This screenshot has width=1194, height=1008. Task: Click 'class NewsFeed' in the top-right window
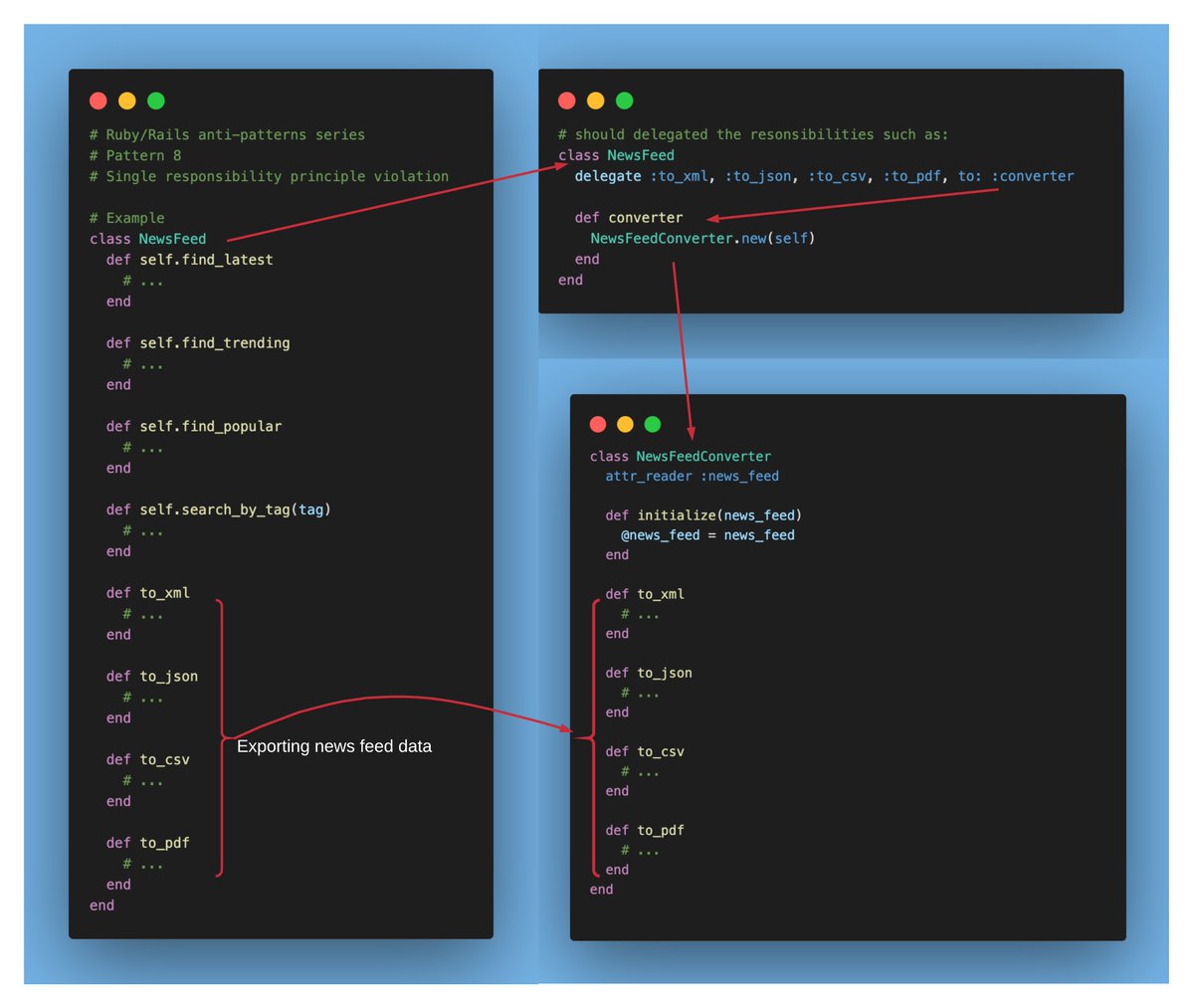click(617, 155)
